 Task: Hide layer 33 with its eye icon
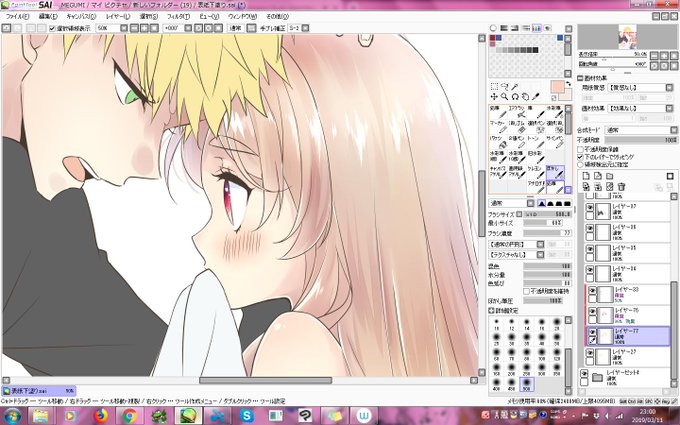(592, 291)
